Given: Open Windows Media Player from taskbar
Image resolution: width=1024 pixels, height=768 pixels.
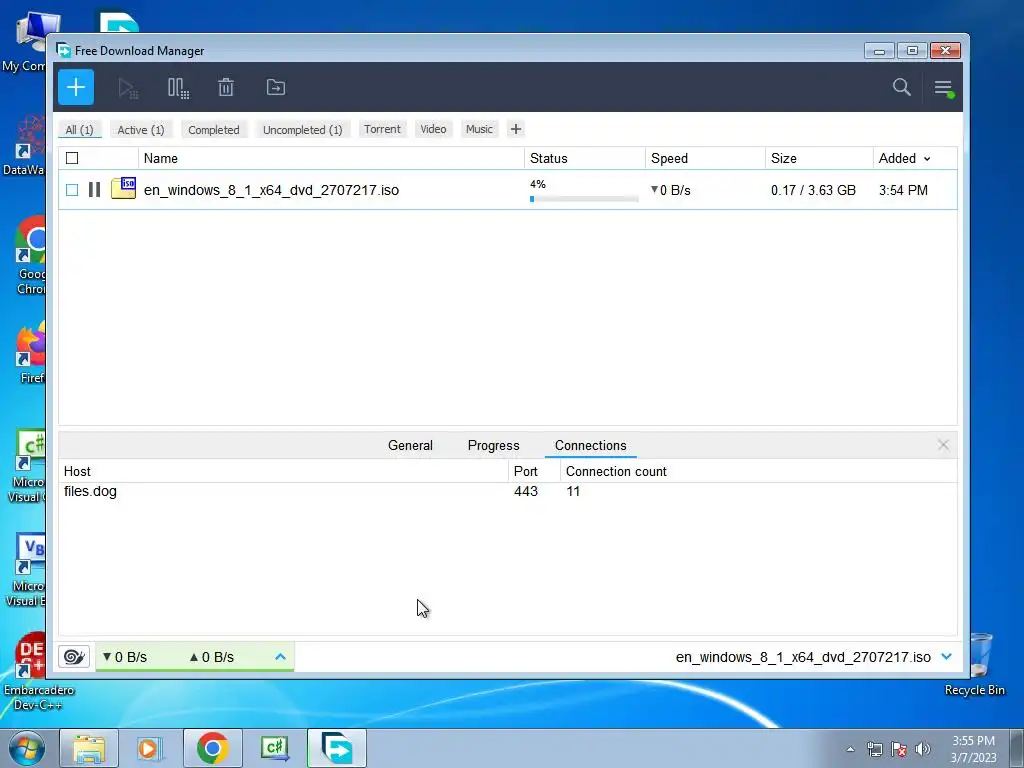Looking at the screenshot, I should (x=150, y=748).
